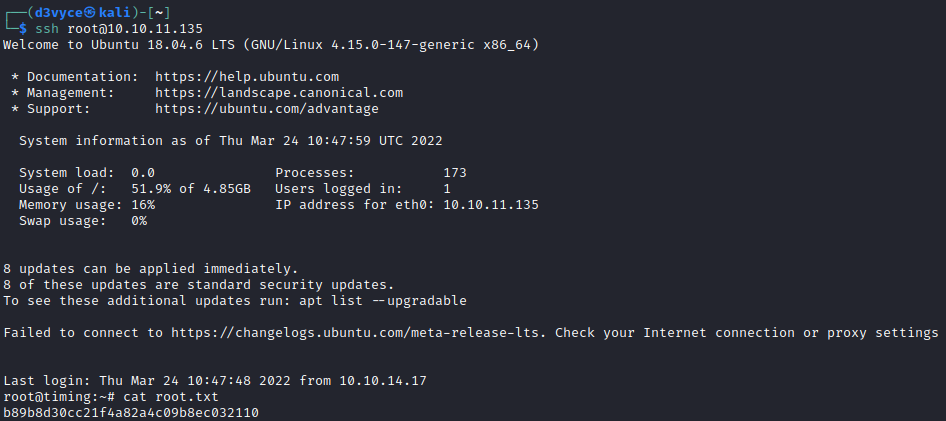
Task: Click the cat root.txt command
Action: tap(142, 397)
